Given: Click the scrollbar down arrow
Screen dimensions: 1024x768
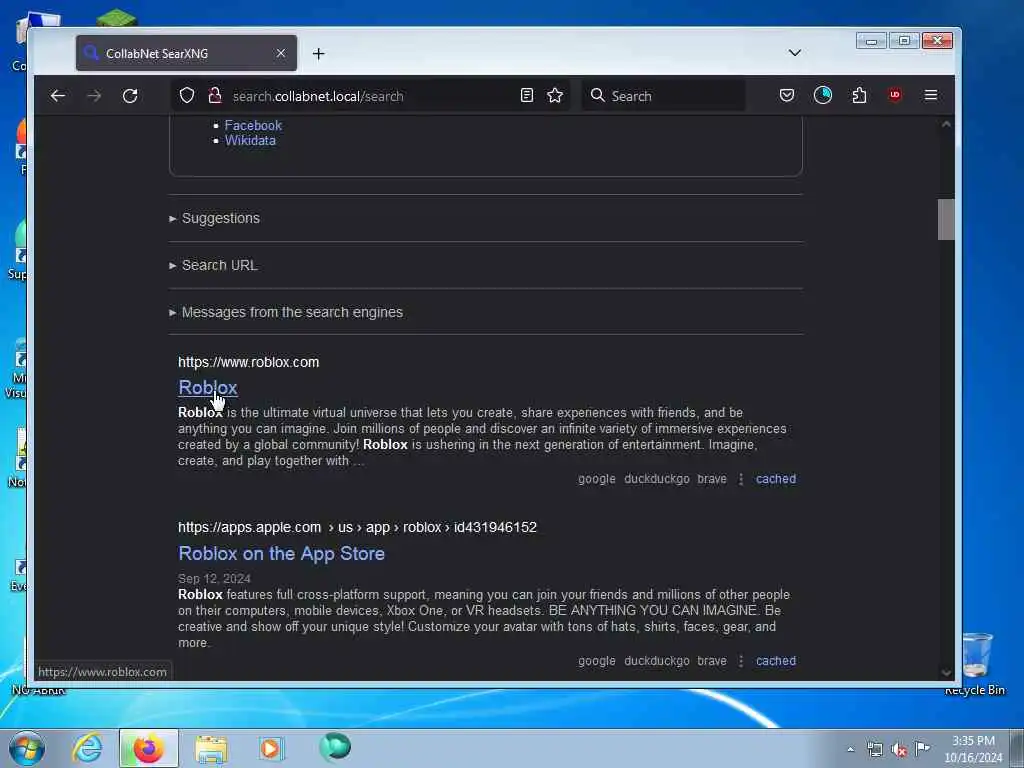Looking at the screenshot, I should click(946, 673).
